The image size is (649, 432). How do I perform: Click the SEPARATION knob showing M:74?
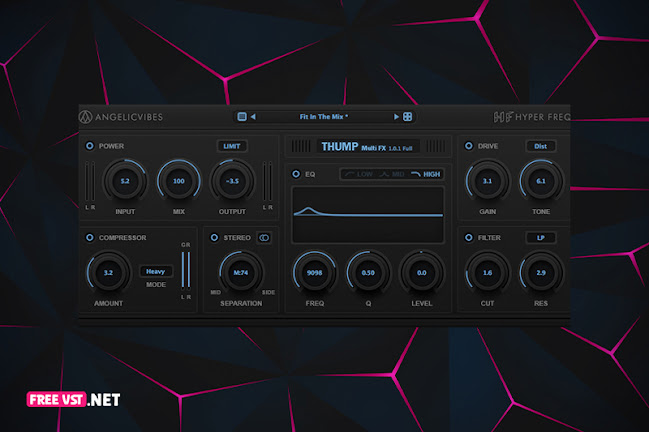click(241, 273)
